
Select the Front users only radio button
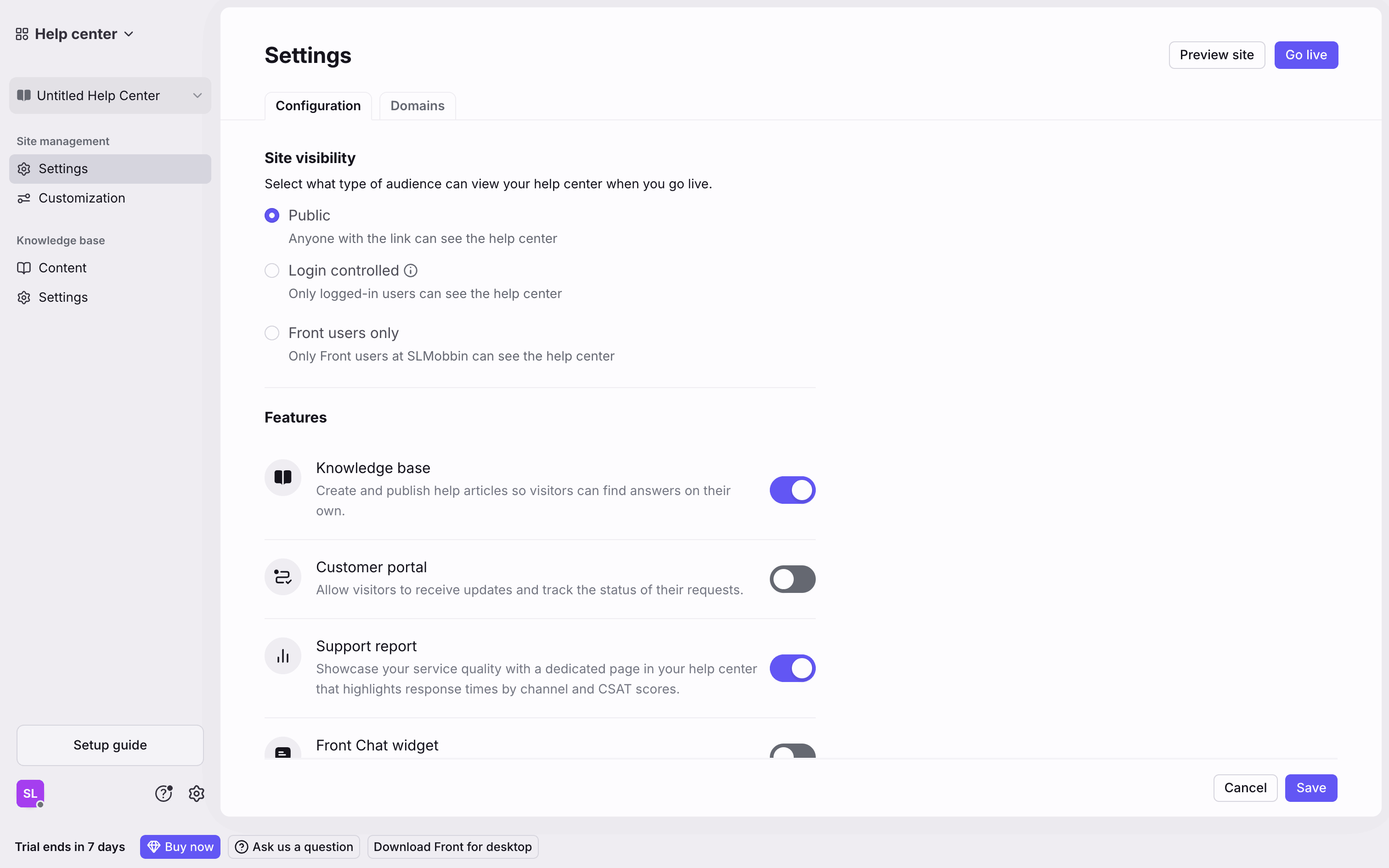tap(272, 333)
